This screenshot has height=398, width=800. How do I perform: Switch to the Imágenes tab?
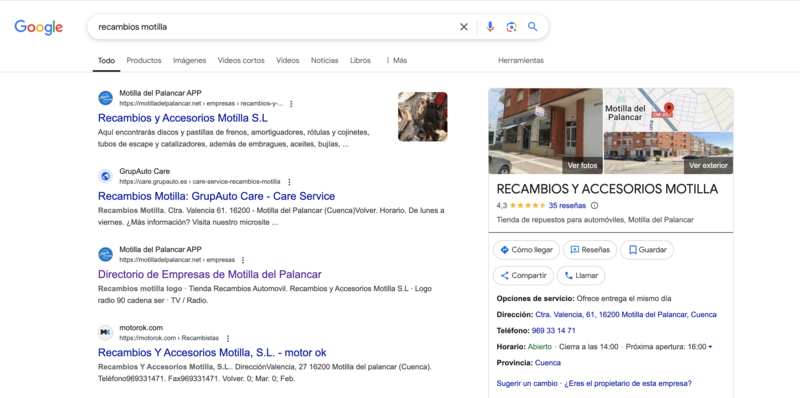(x=189, y=60)
